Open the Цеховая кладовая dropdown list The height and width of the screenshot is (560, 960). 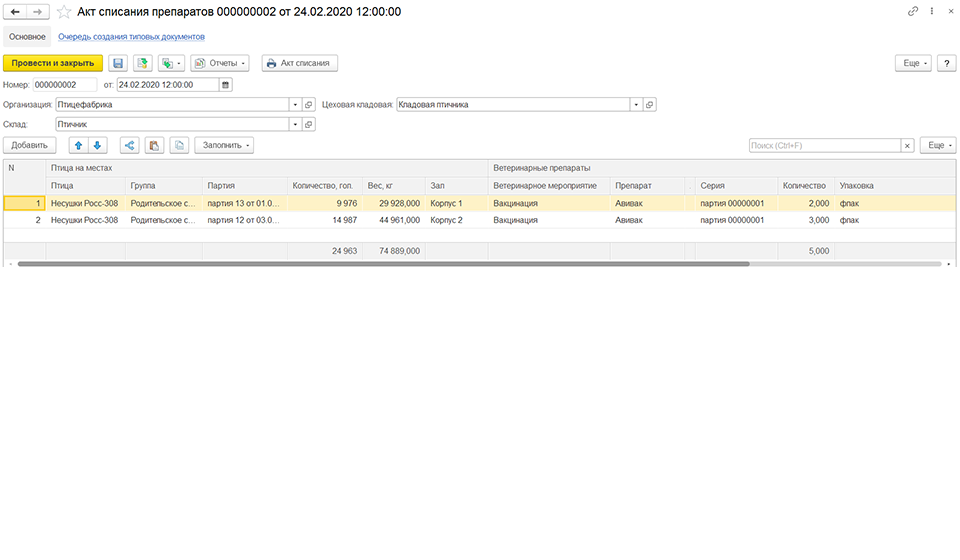click(636, 105)
